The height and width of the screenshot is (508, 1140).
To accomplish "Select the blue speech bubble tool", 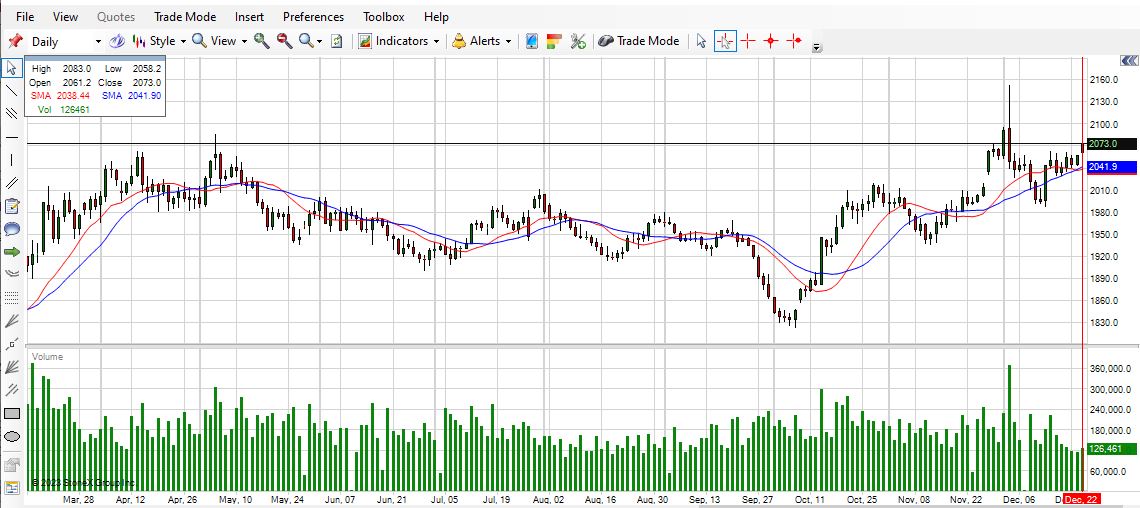I will (x=12, y=229).
